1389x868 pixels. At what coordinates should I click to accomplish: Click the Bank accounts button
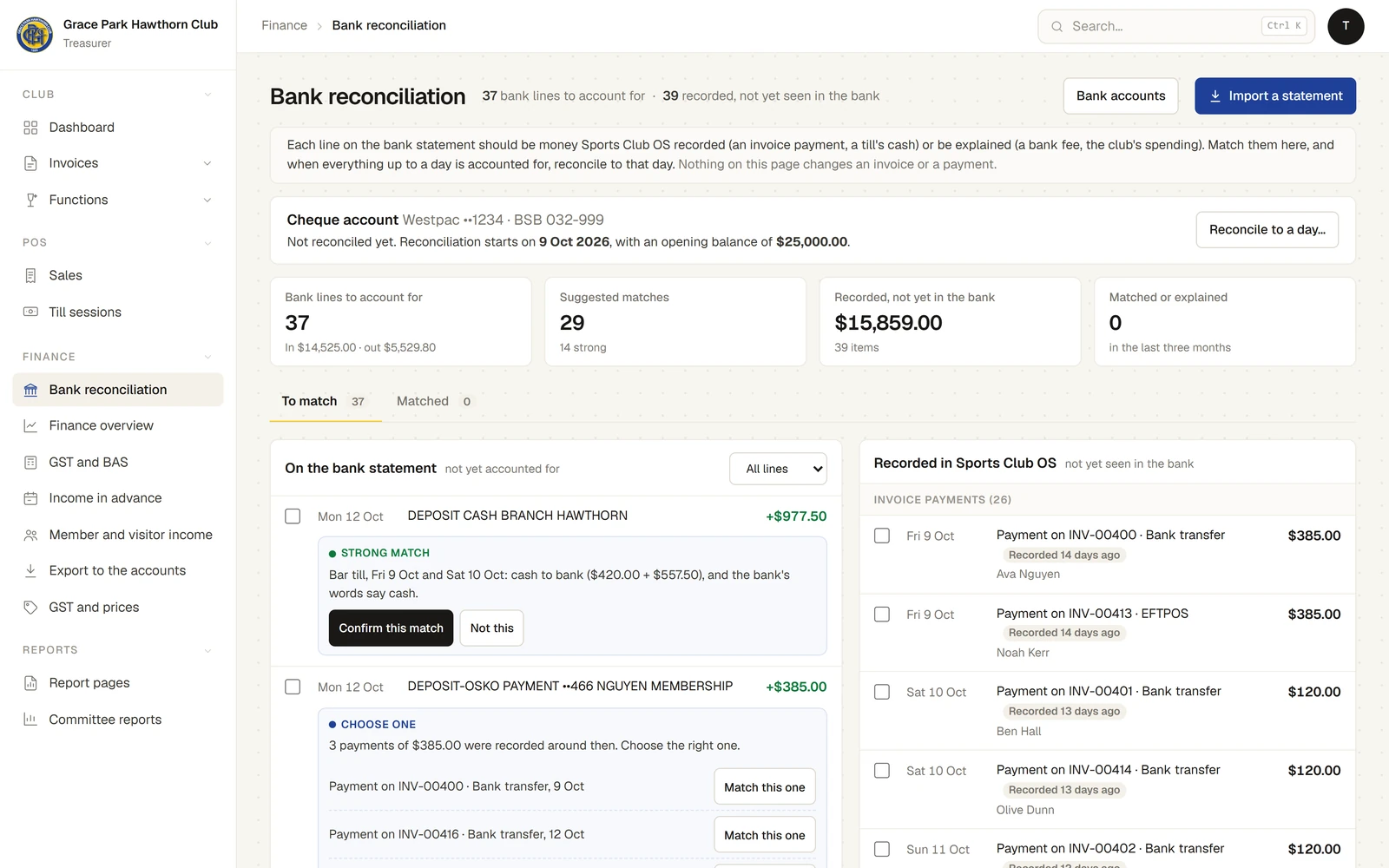1121,95
